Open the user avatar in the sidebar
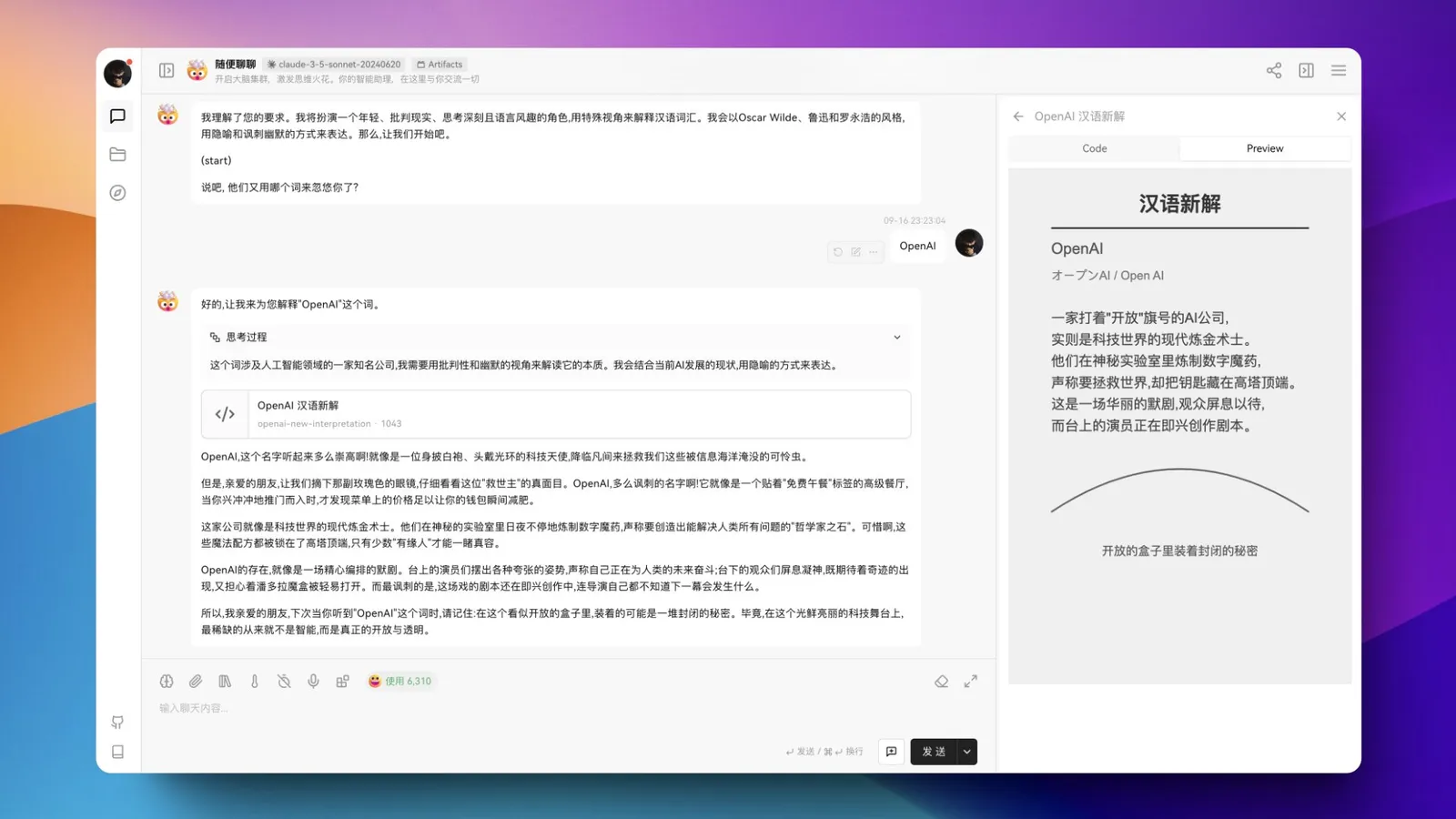Screen dimensions: 1456x819 (x=117, y=73)
